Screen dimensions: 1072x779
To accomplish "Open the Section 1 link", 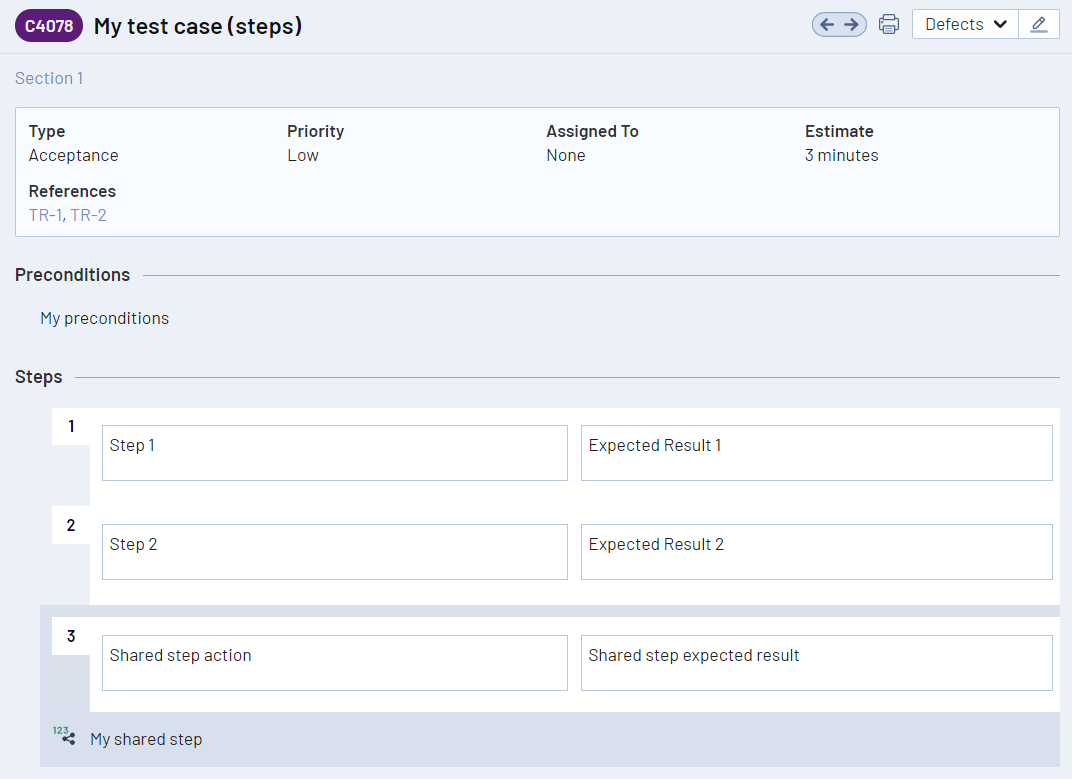I will click(49, 78).
